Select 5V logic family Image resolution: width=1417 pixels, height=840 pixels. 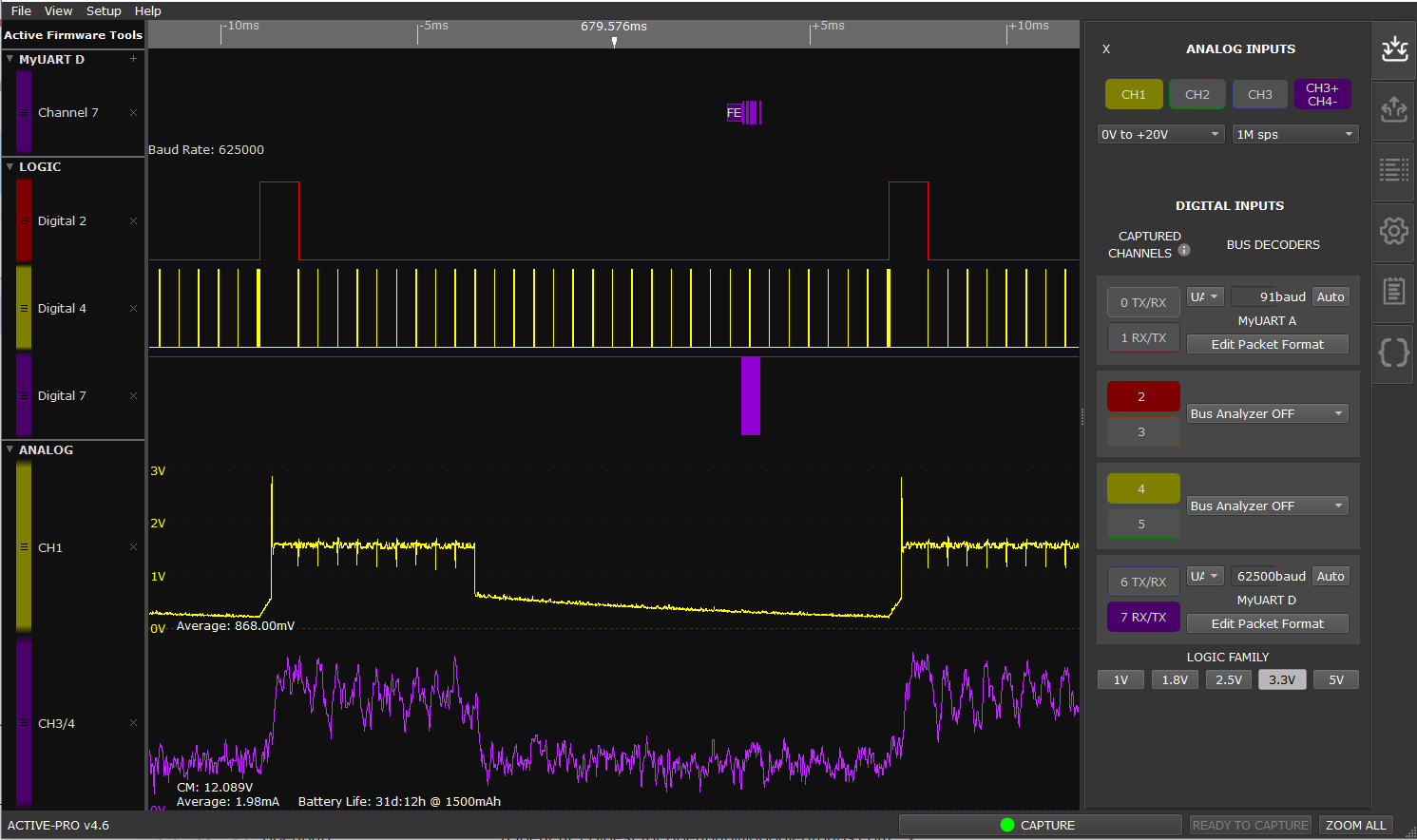[1336, 679]
